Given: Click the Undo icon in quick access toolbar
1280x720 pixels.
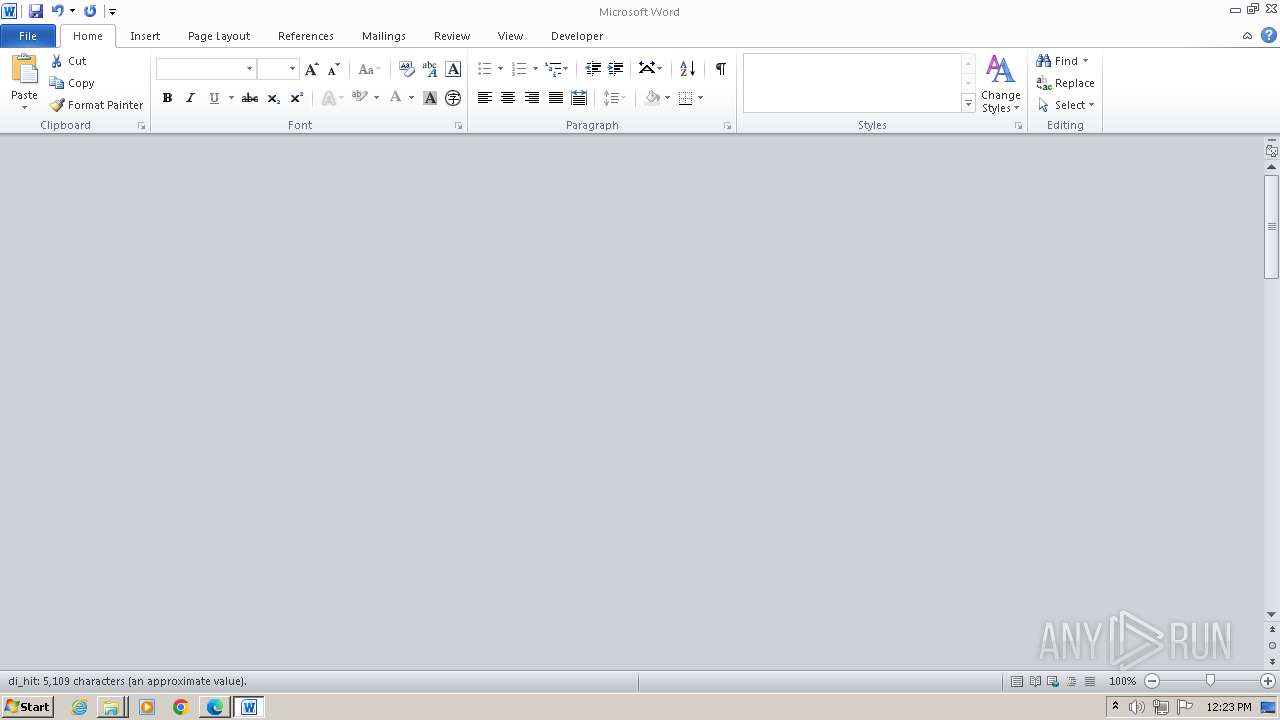Looking at the screenshot, I should tap(57, 11).
